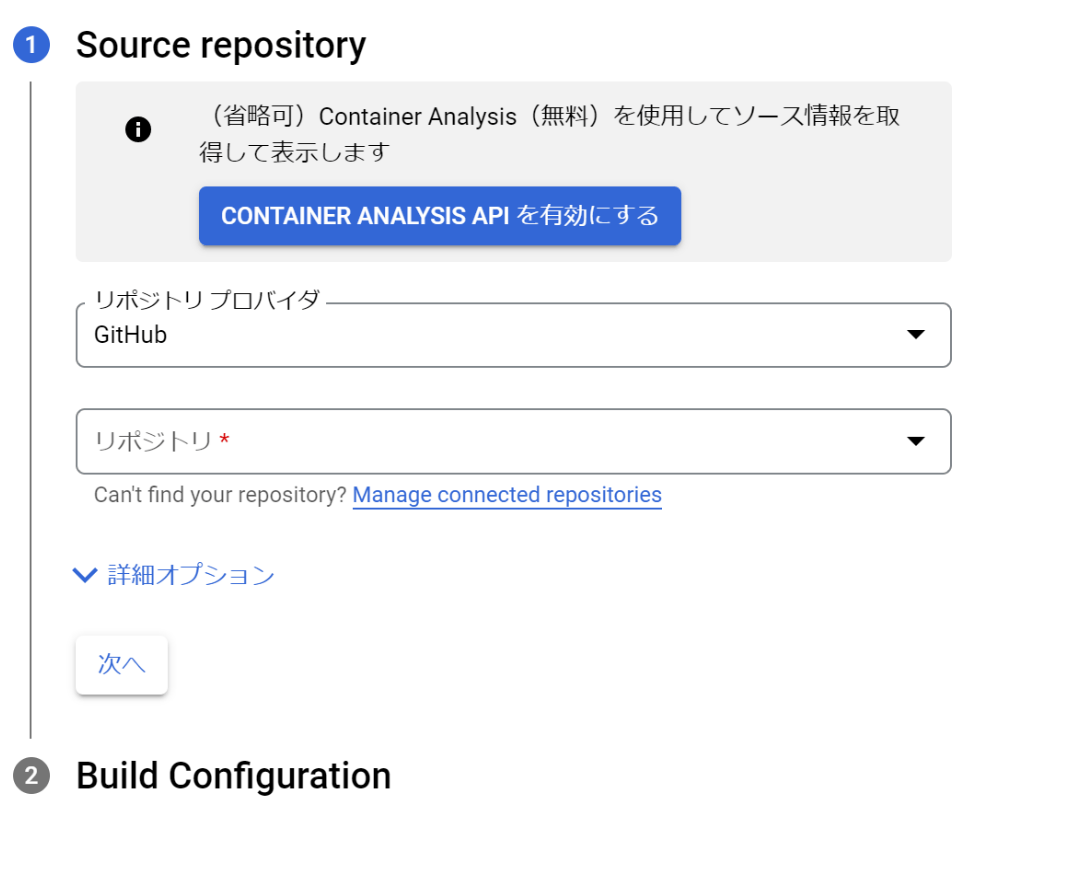The image size is (1076, 869).
Task: Click the step 2 circle icon
Action: pyautogui.click(x=32, y=776)
